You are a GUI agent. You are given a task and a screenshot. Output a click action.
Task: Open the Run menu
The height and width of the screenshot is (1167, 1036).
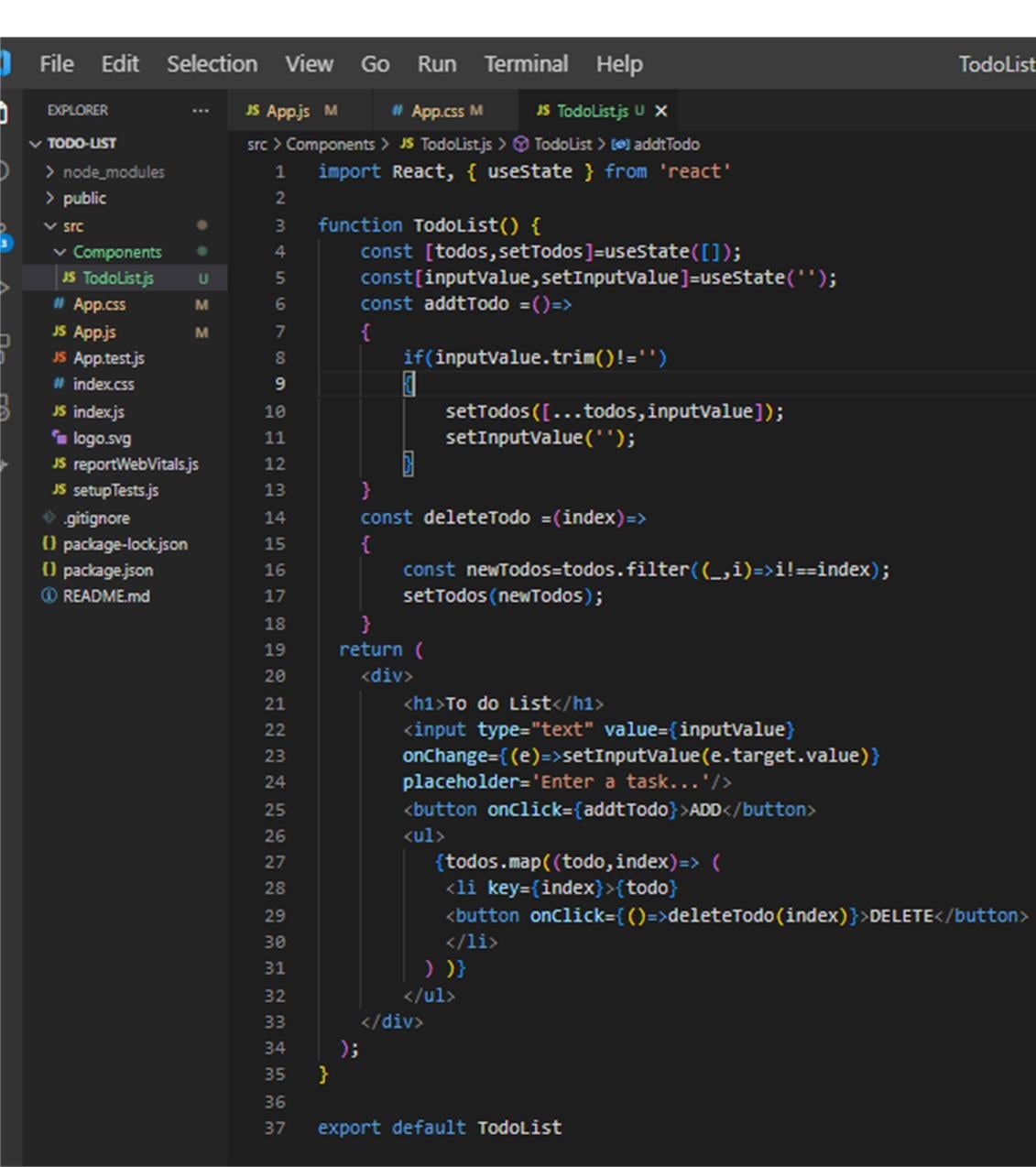tap(437, 64)
